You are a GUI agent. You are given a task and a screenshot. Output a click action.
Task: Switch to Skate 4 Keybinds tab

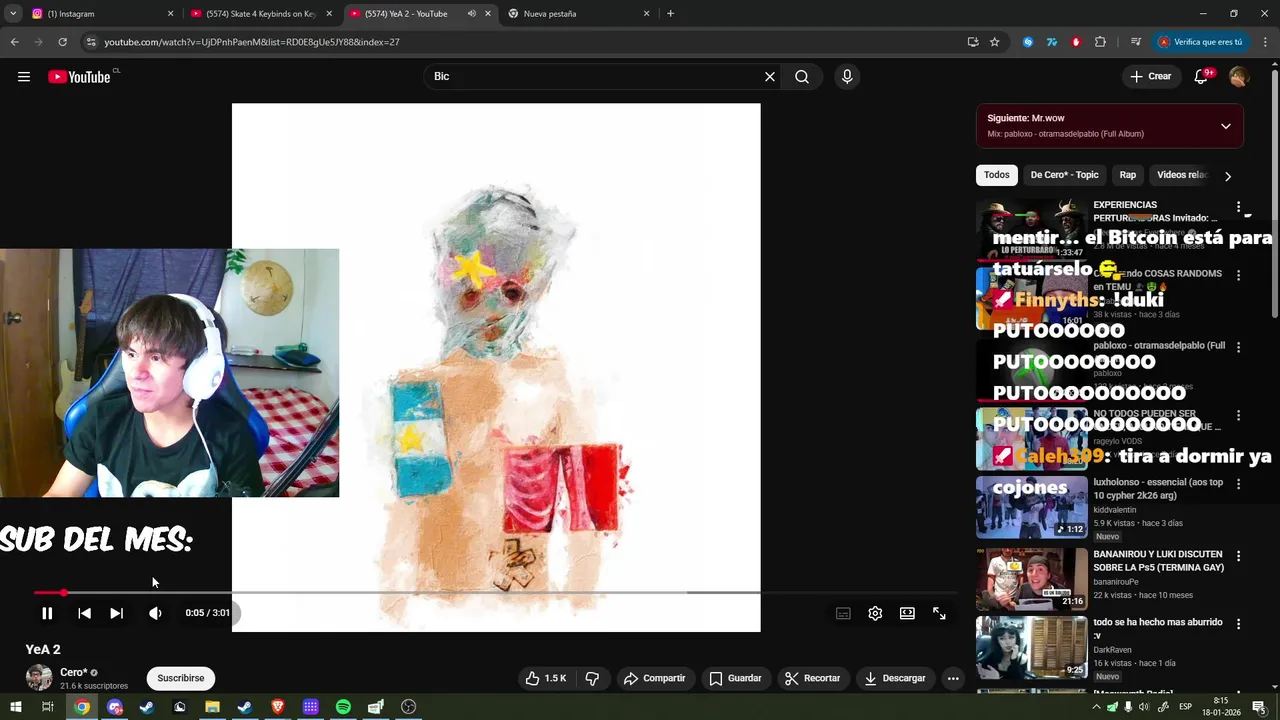tap(261, 14)
